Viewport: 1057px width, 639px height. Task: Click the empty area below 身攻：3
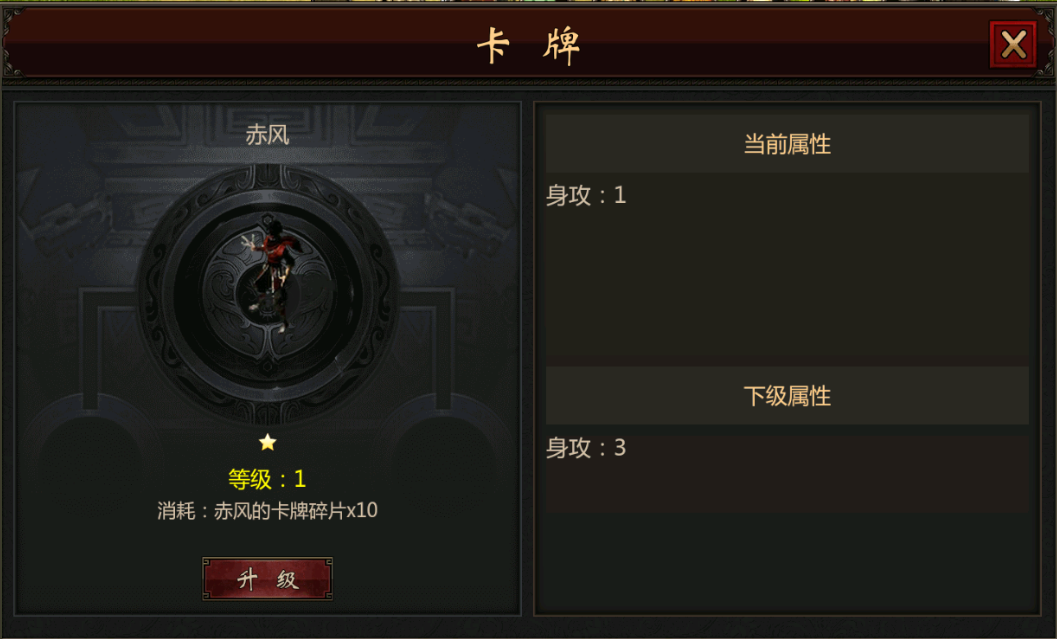click(x=787, y=563)
